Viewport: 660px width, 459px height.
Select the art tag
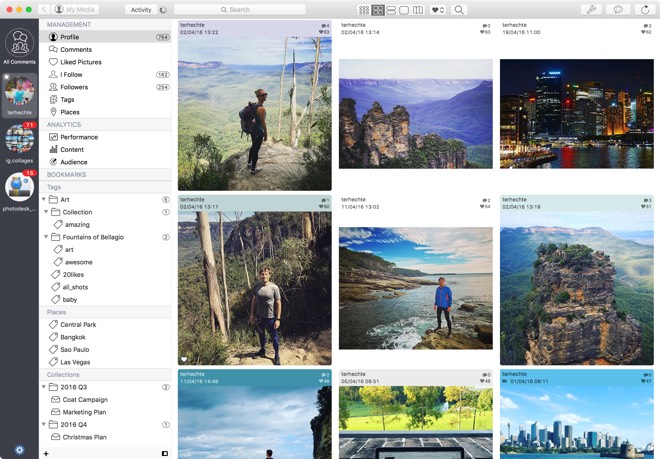105,250
